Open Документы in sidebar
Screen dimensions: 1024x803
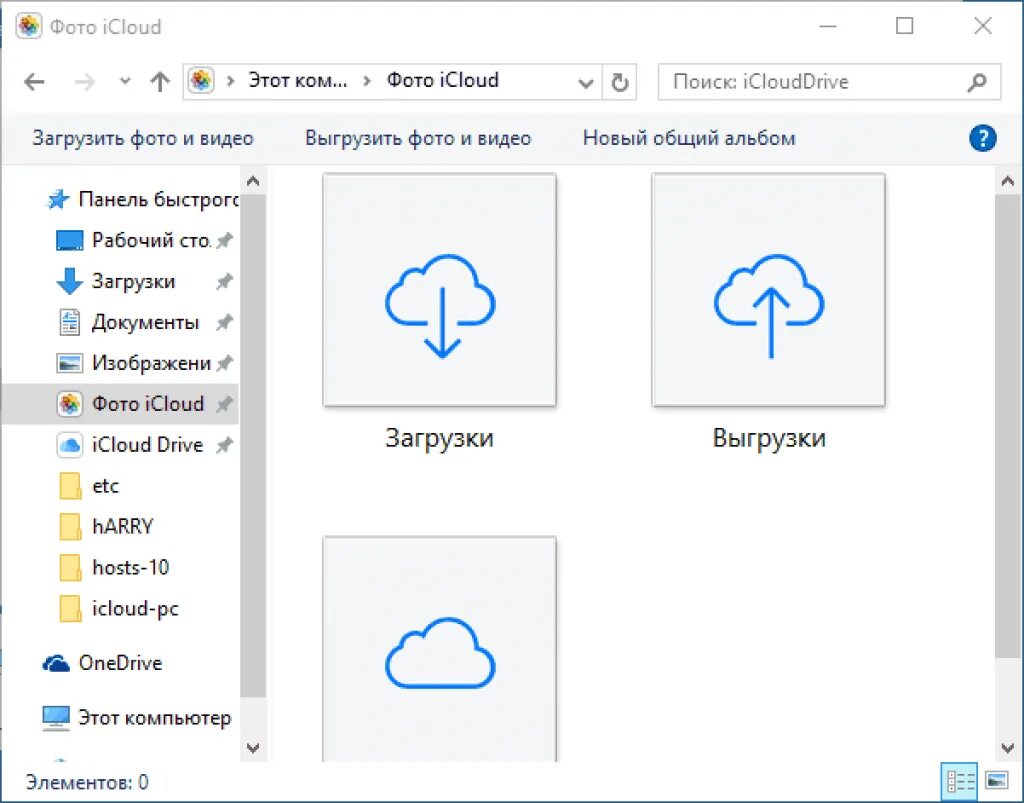[129, 323]
